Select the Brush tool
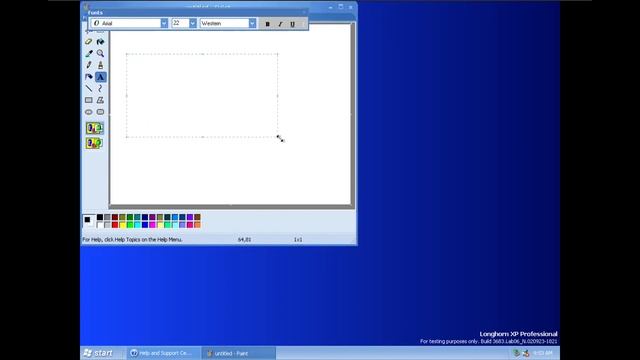640x360 pixels. (x=100, y=65)
